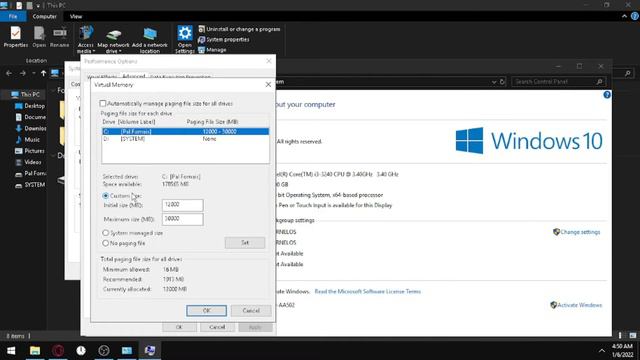Open Downloads in the navigation pane
The width and height of the screenshot is (640, 360).
30,128
